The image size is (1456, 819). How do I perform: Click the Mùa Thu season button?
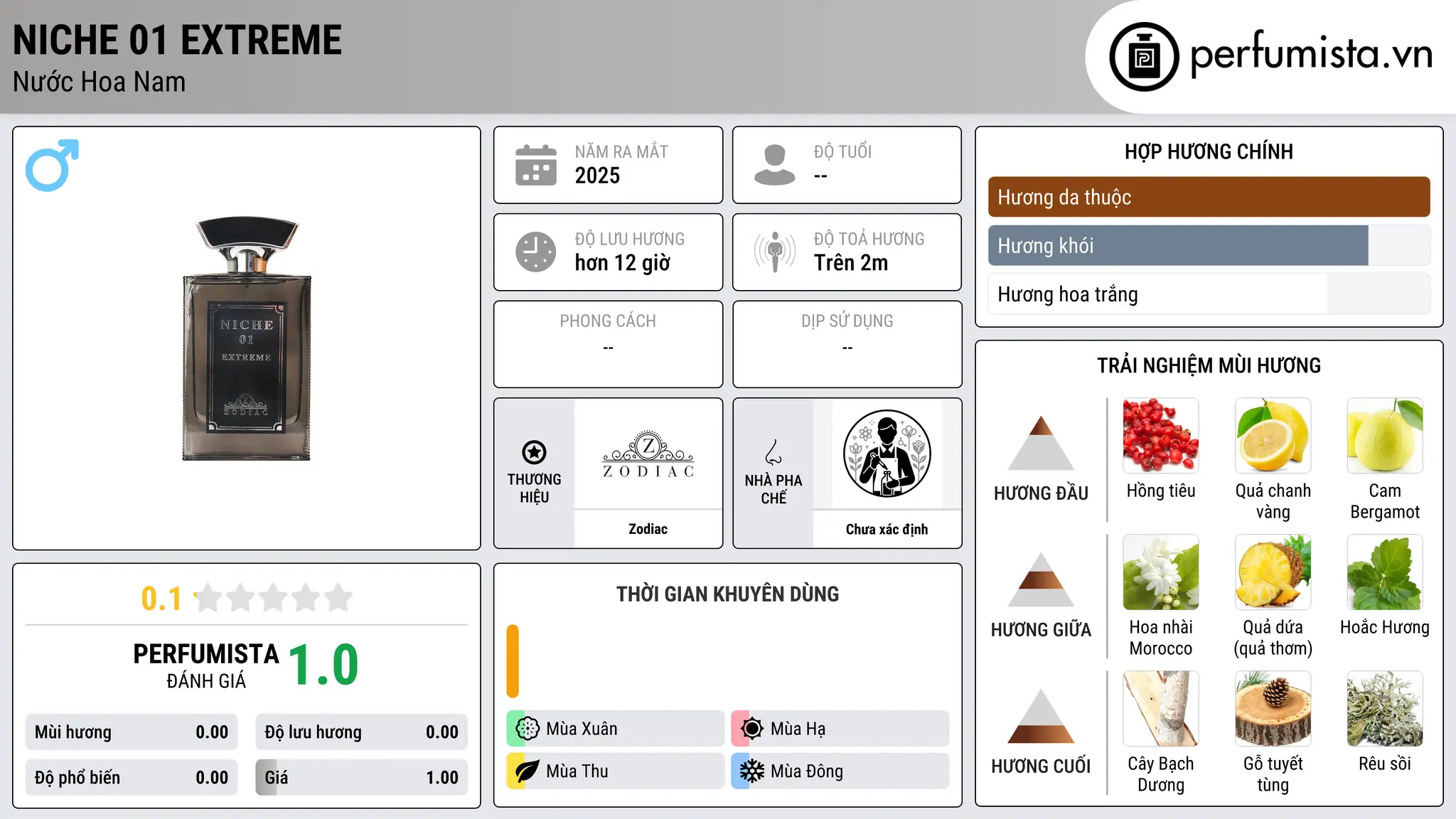pyautogui.click(x=616, y=771)
